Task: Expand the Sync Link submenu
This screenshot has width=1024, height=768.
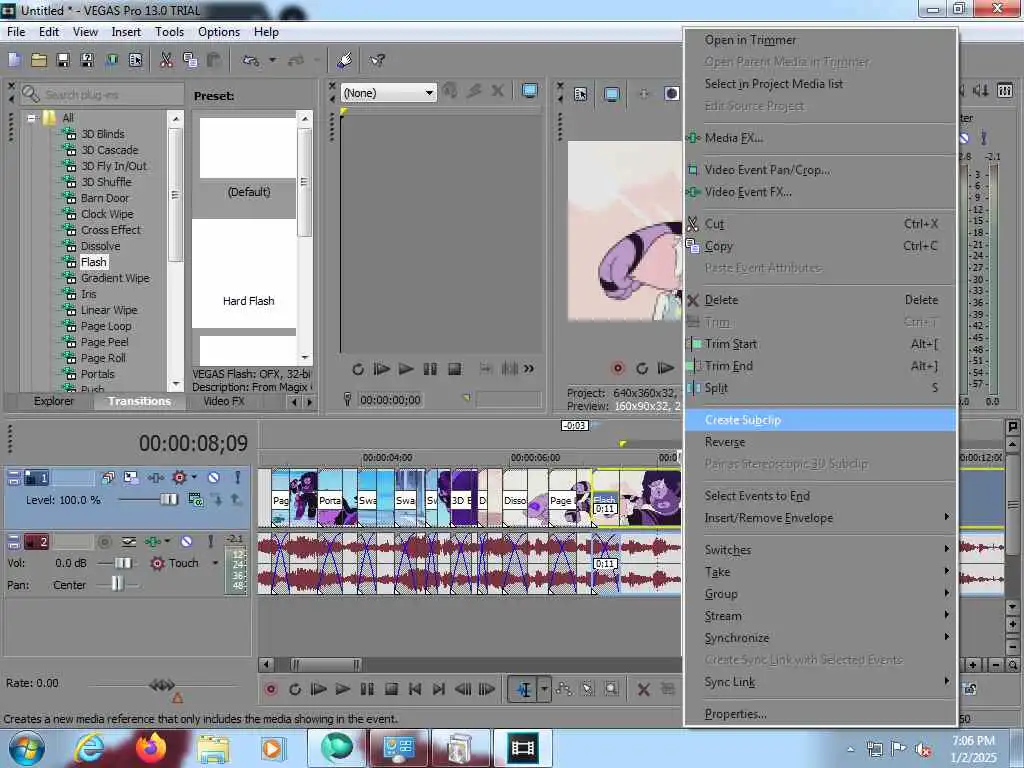Action: (x=820, y=682)
